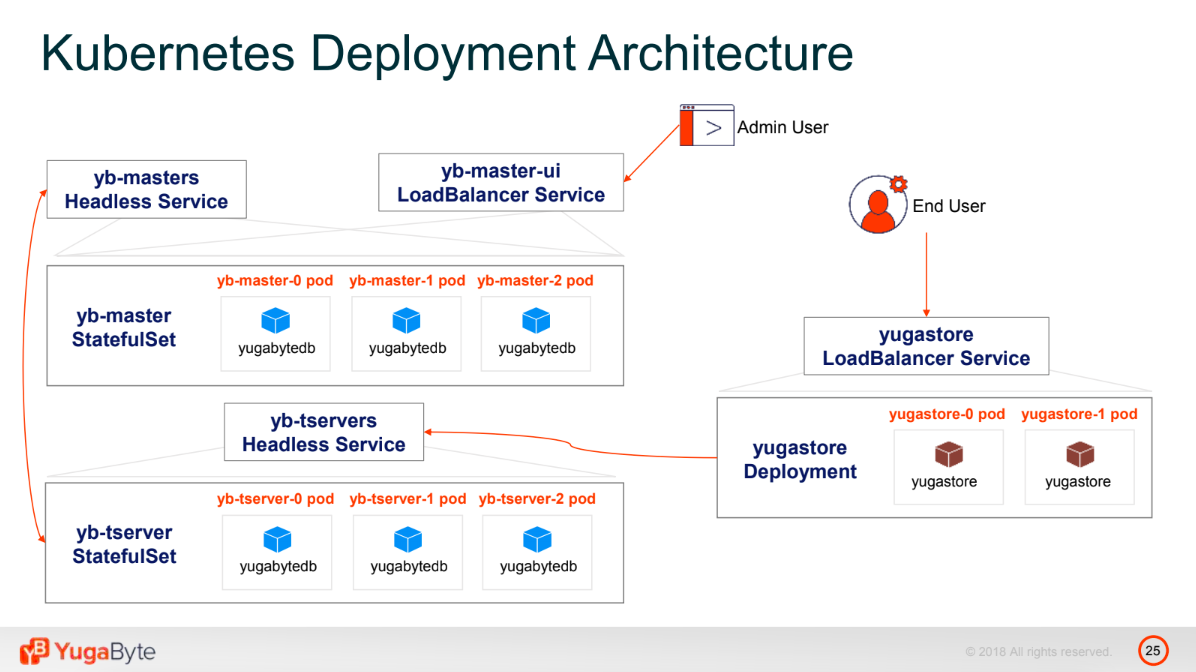Select the yb-tserver-0 pod cube icon
Image resolution: width=1196 pixels, height=672 pixels.
pos(277,539)
